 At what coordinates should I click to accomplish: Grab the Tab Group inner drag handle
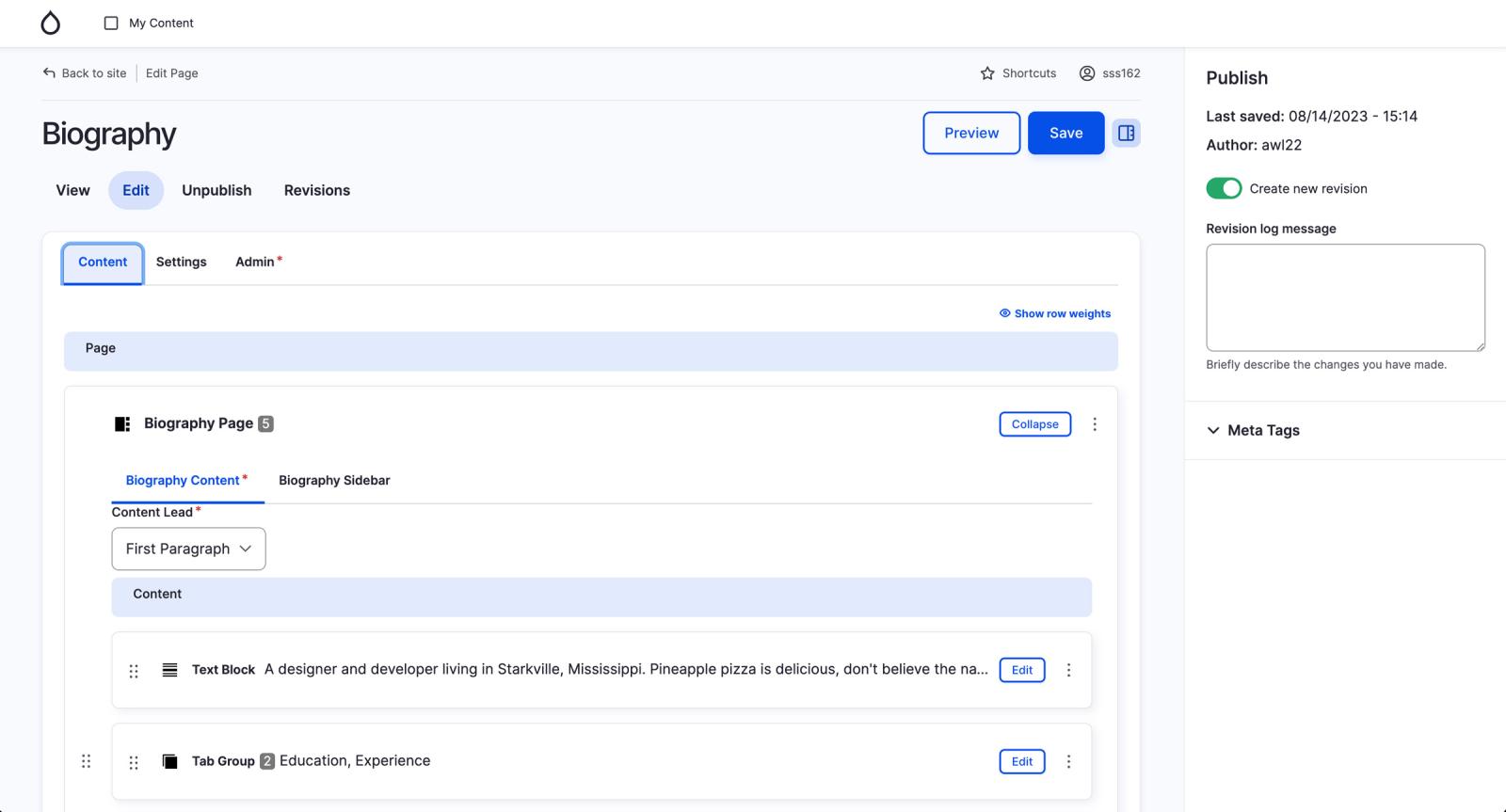[x=134, y=762]
